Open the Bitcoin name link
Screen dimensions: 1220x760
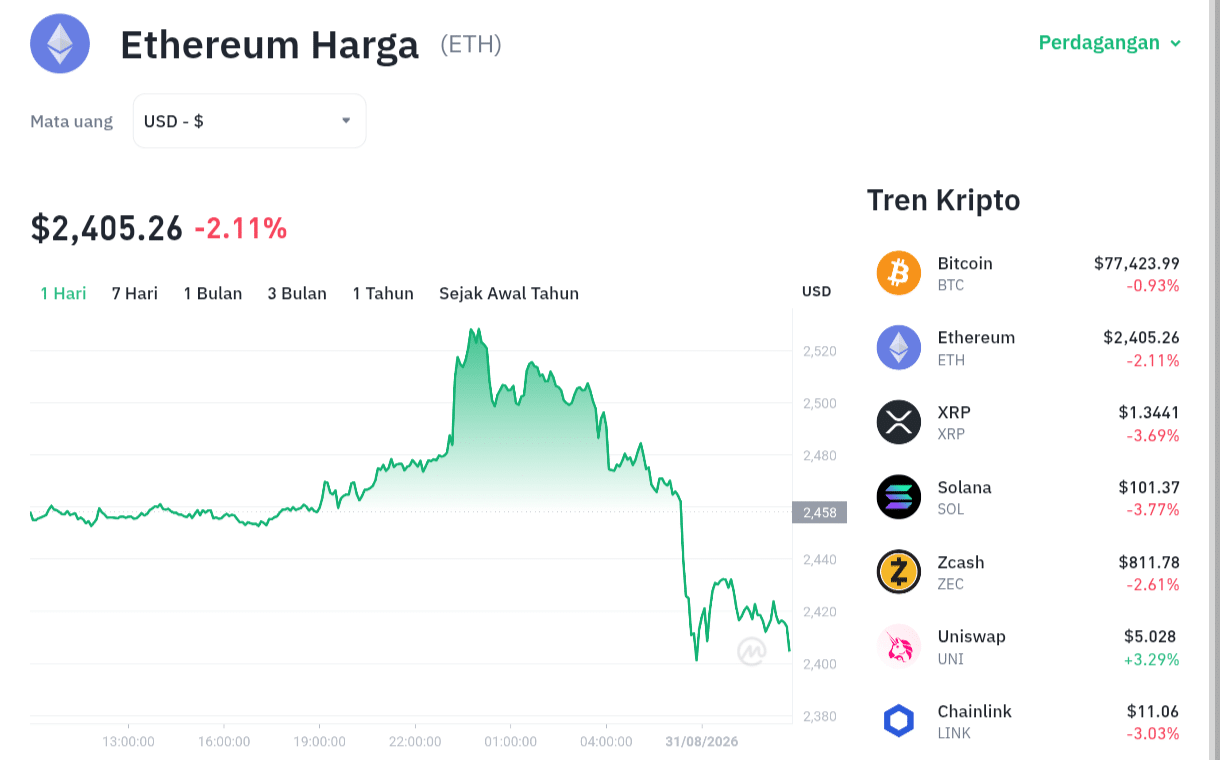[x=965, y=263]
